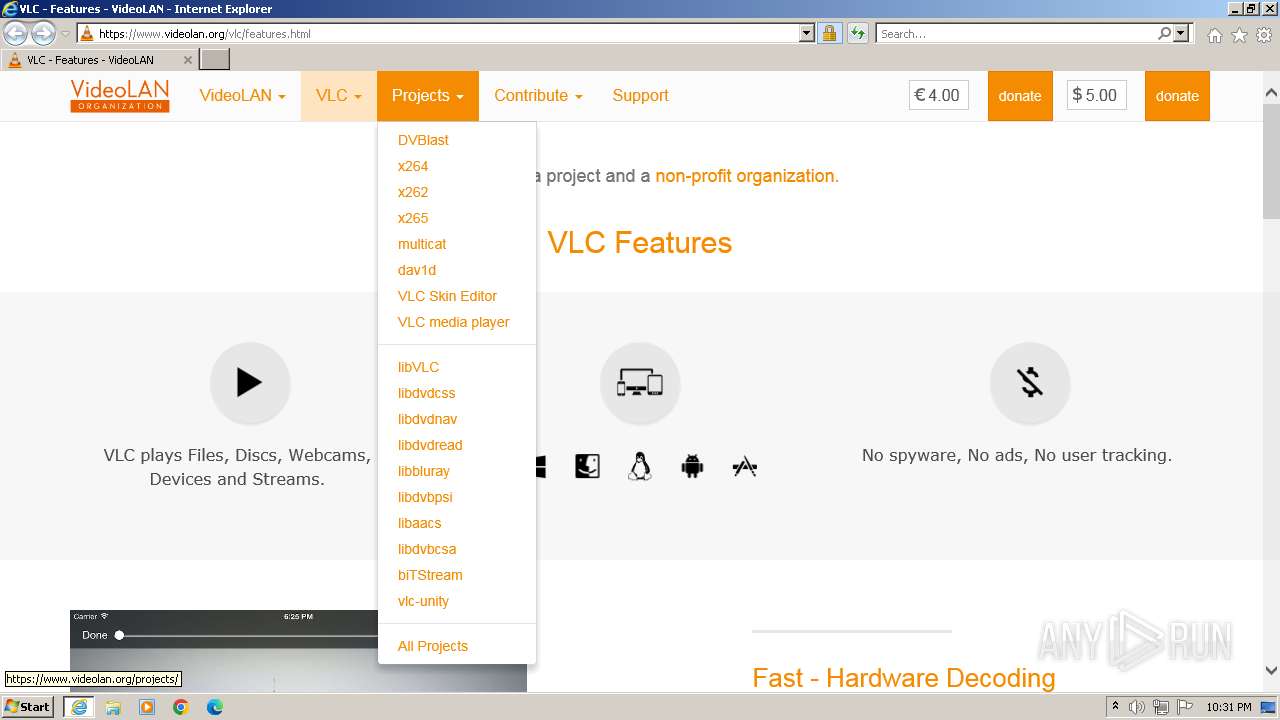Choose dav1d in Projects menu

click(x=417, y=270)
